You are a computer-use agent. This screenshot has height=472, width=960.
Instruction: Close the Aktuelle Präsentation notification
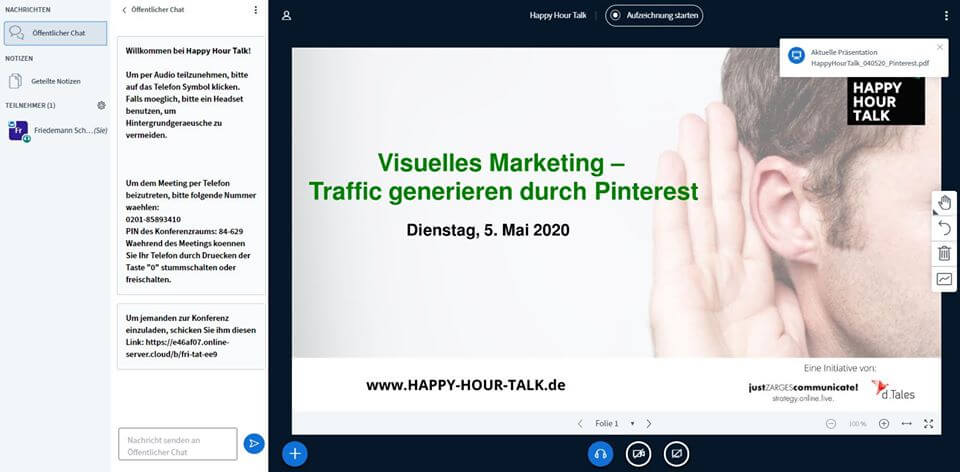(940, 47)
